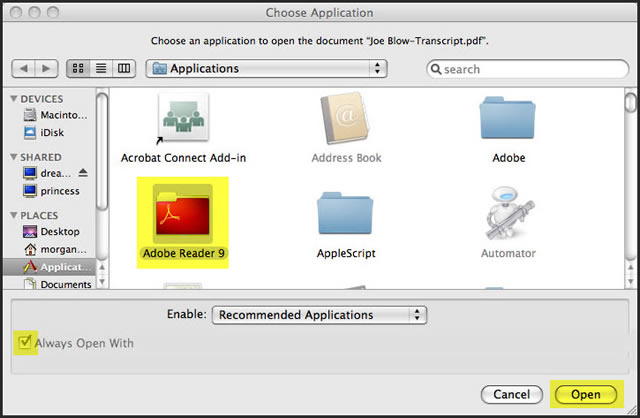The width and height of the screenshot is (640, 418).
Task: Go forward with the right arrow button
Action: [47, 68]
